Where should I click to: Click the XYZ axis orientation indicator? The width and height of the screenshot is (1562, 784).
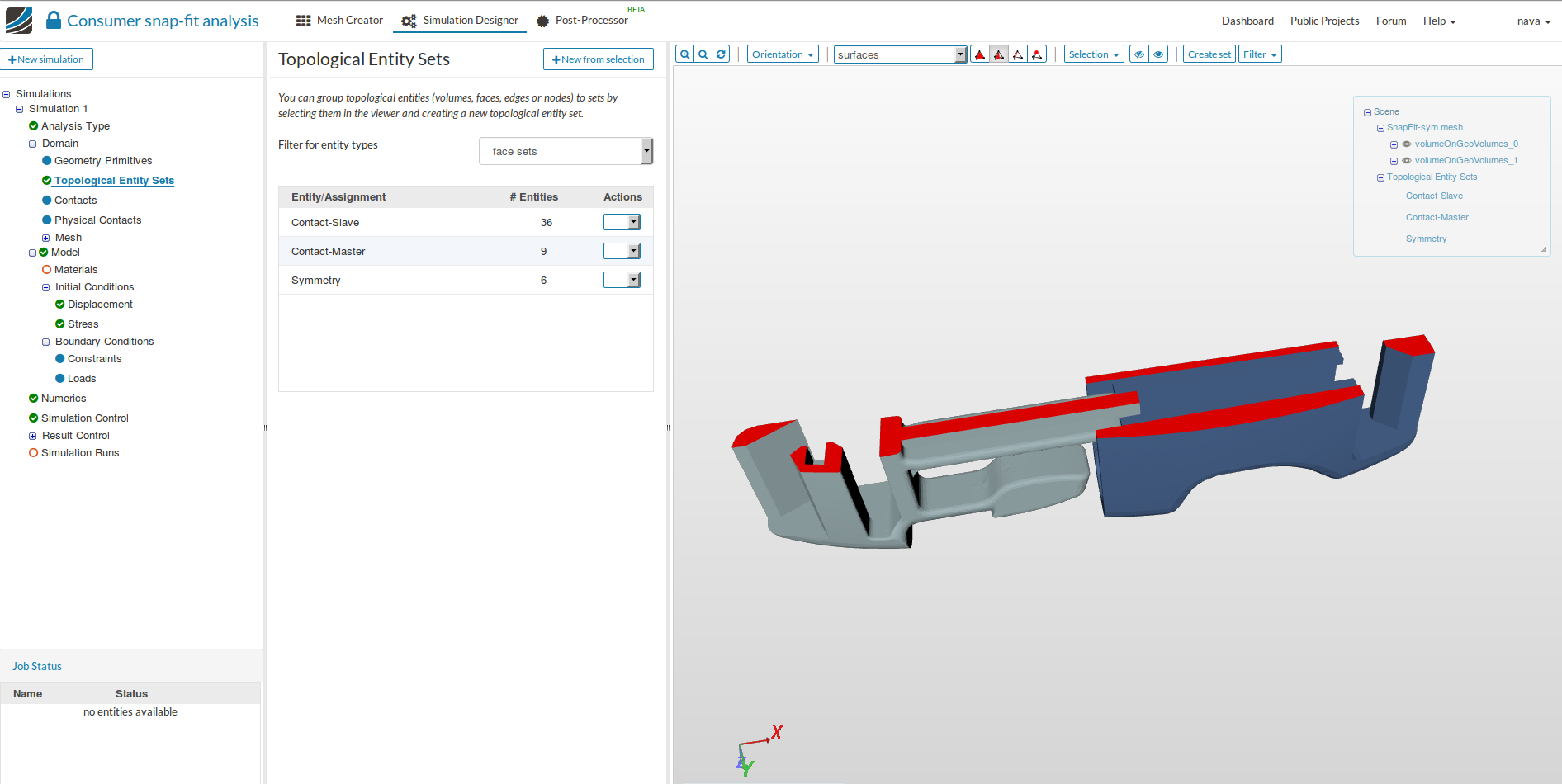[758, 751]
